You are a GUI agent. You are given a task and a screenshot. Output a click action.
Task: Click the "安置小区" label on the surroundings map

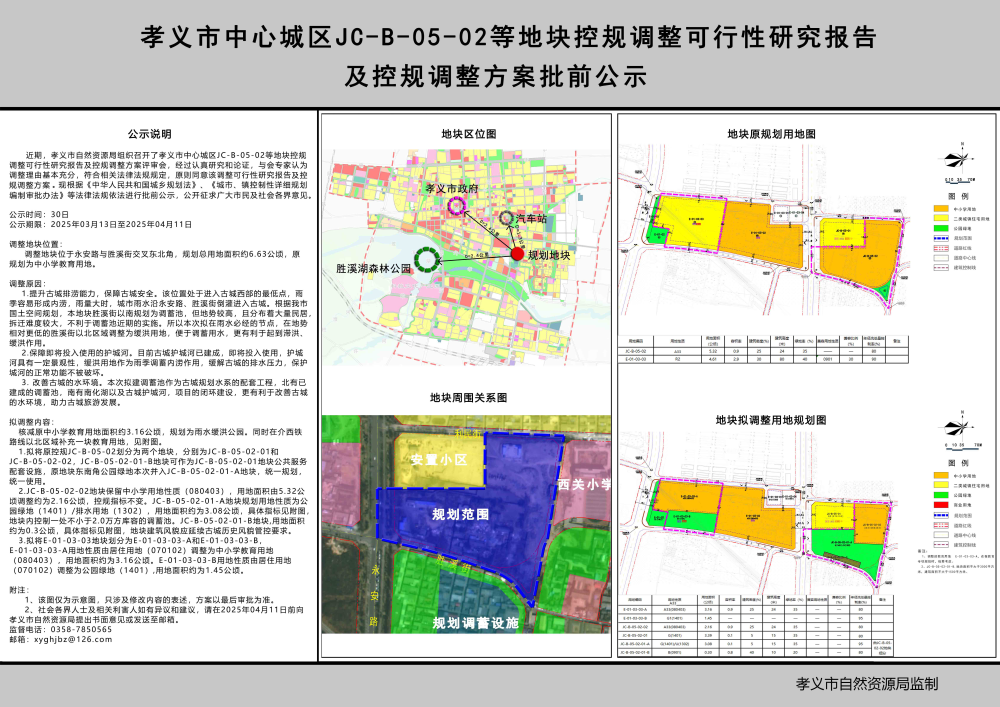439,460
